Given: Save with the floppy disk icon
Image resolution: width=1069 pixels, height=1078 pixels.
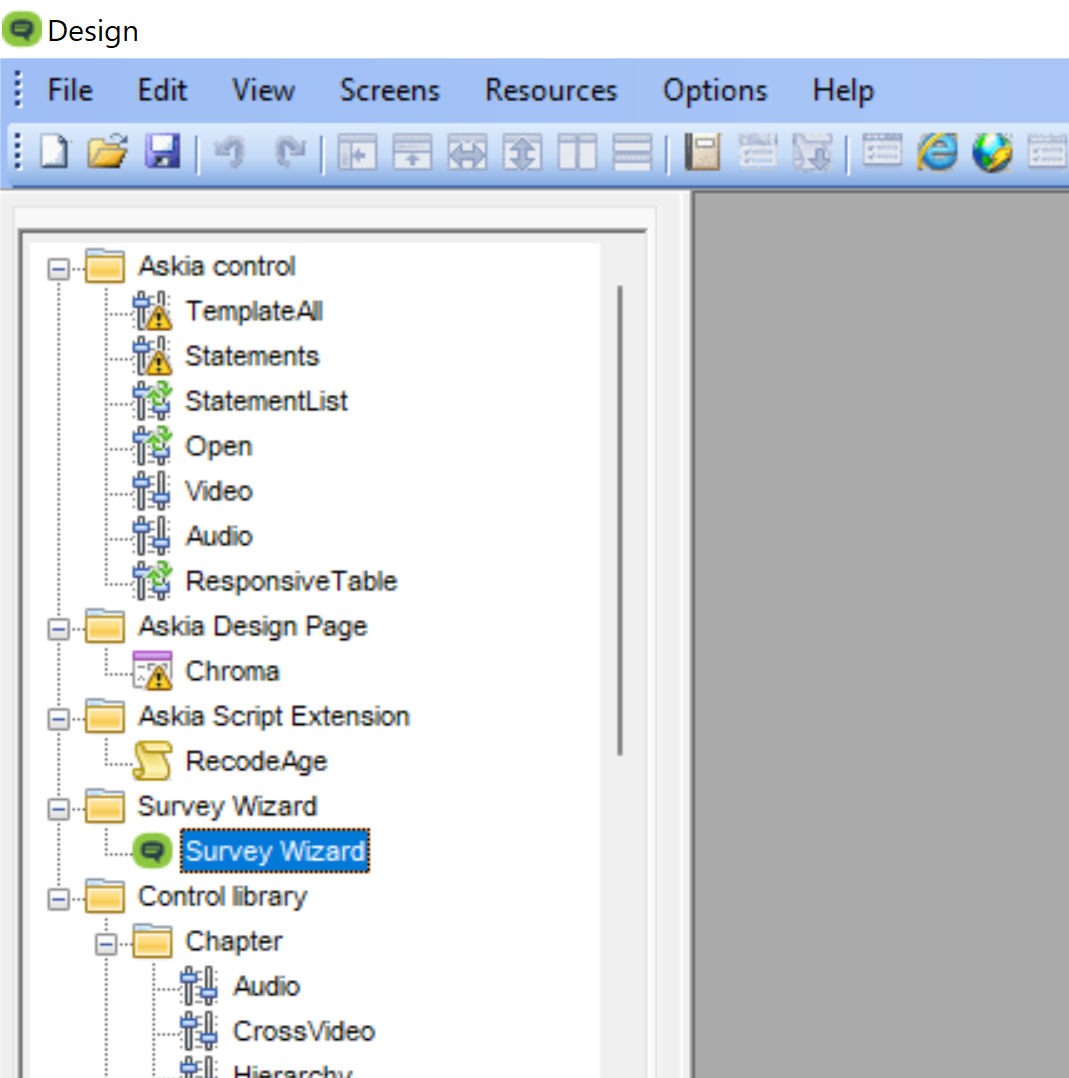Looking at the screenshot, I should click(x=163, y=152).
